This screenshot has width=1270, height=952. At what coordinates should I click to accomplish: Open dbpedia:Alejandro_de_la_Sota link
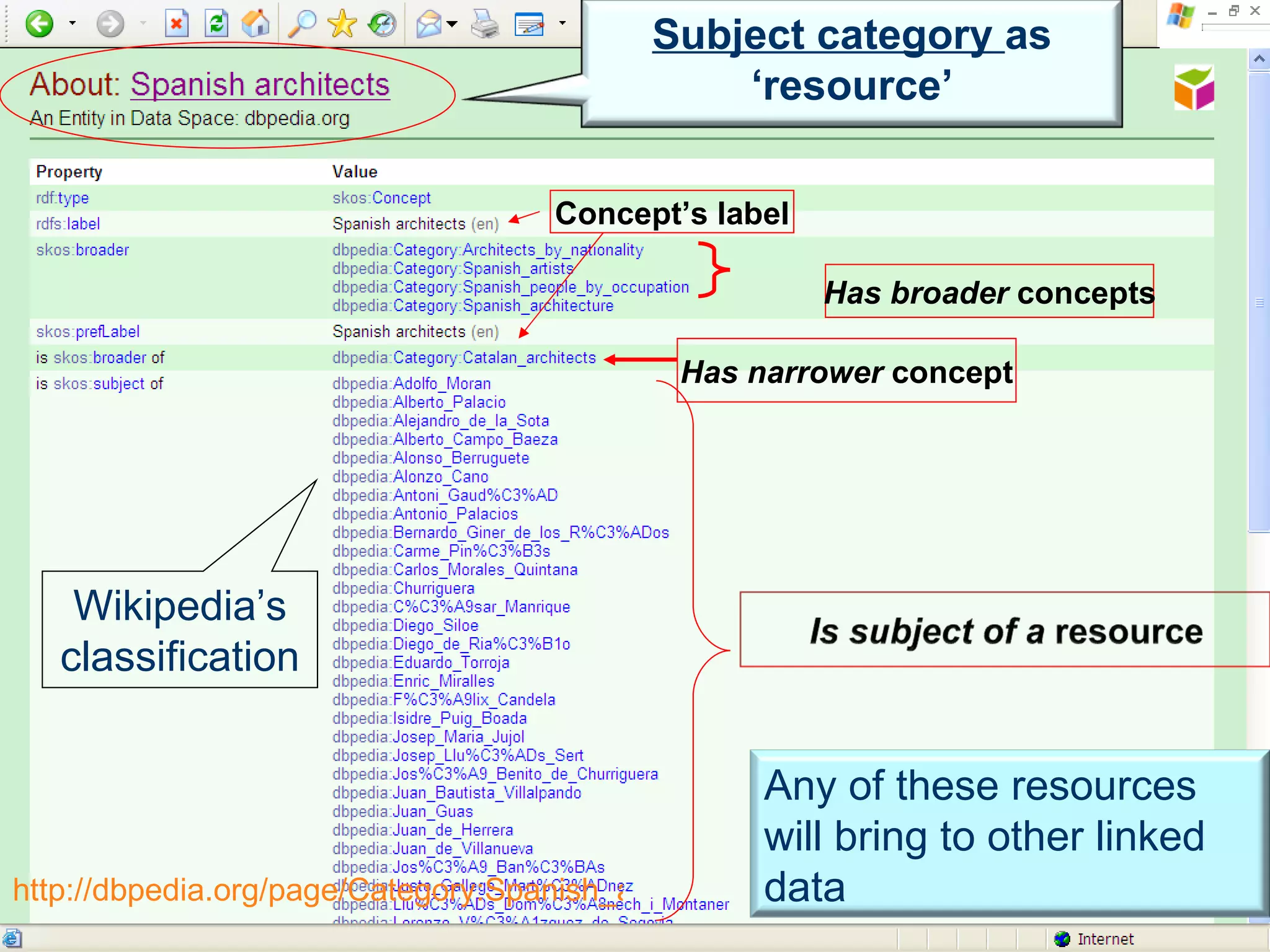(440, 421)
